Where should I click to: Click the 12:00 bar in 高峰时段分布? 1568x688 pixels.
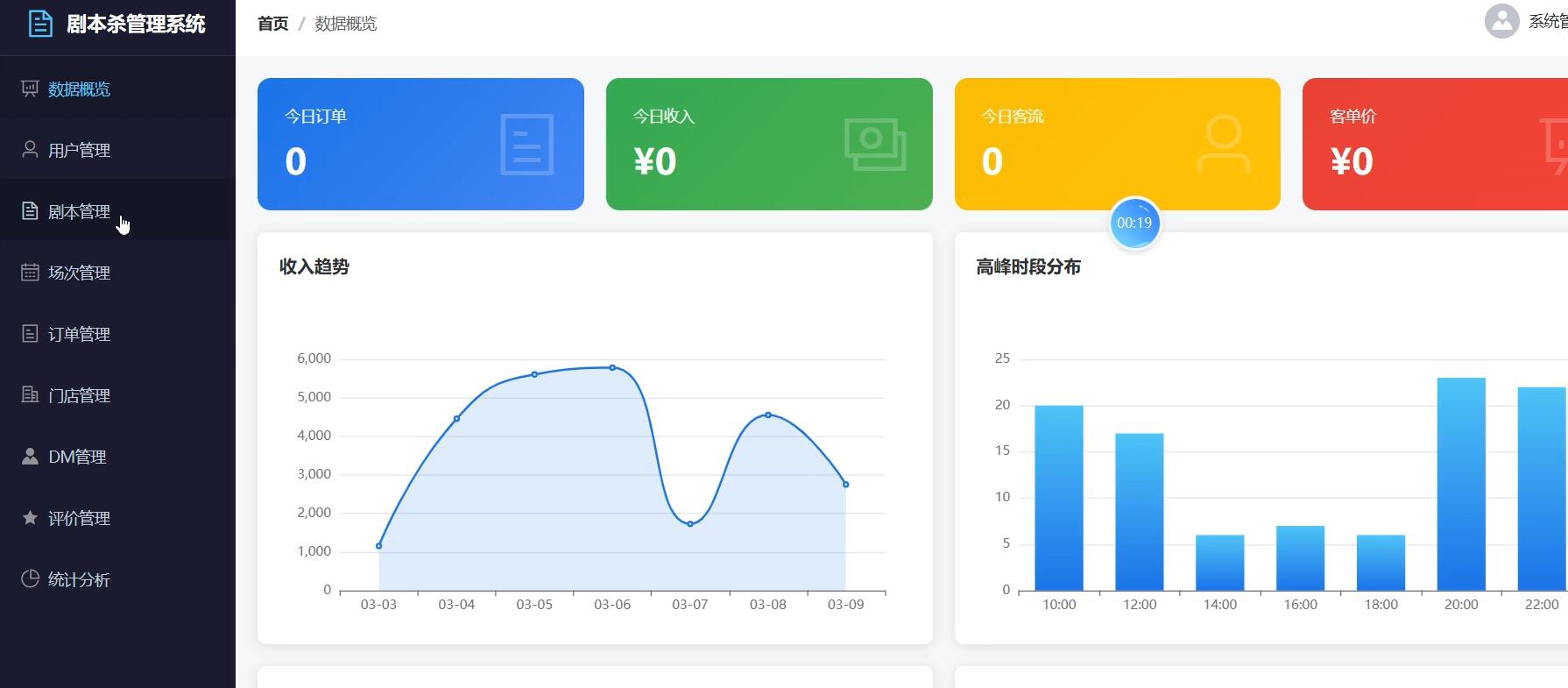(1140, 512)
